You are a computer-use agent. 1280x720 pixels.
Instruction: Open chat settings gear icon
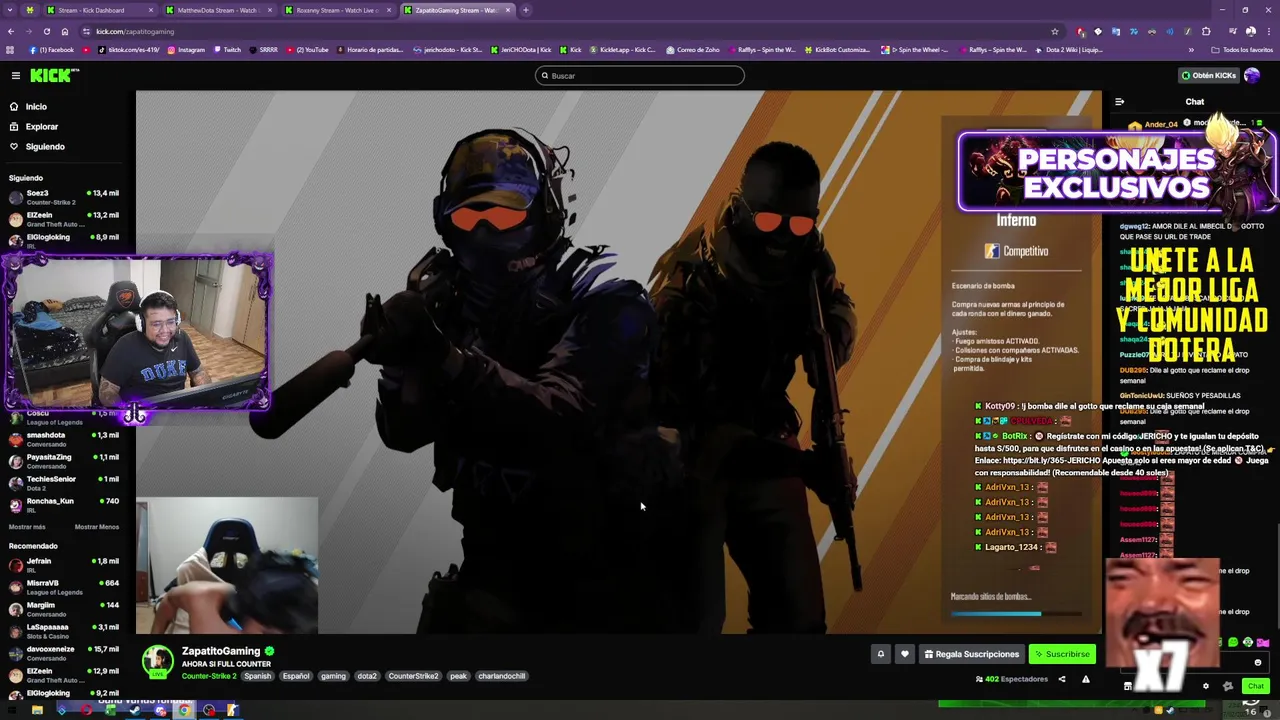tap(1205, 686)
